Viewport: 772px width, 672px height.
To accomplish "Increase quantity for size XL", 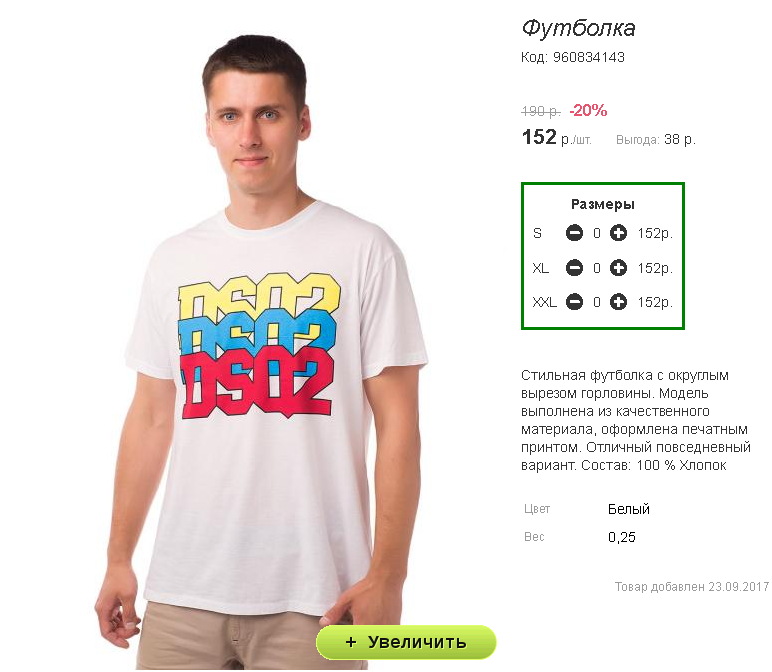I will point(618,268).
